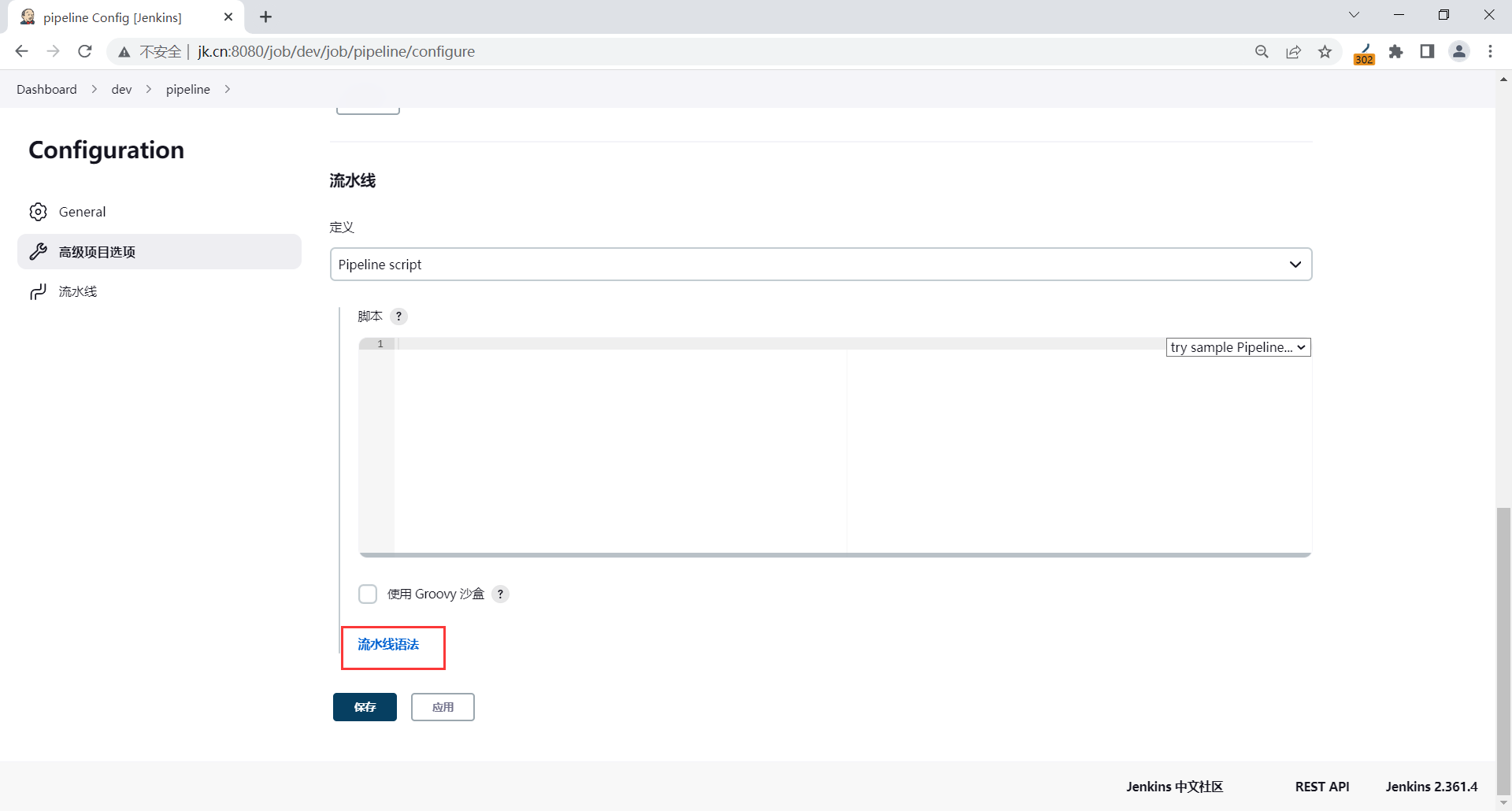The width and height of the screenshot is (1512, 811).
Task: Navigate to Dashboard breadcrumb
Action: [x=46, y=89]
